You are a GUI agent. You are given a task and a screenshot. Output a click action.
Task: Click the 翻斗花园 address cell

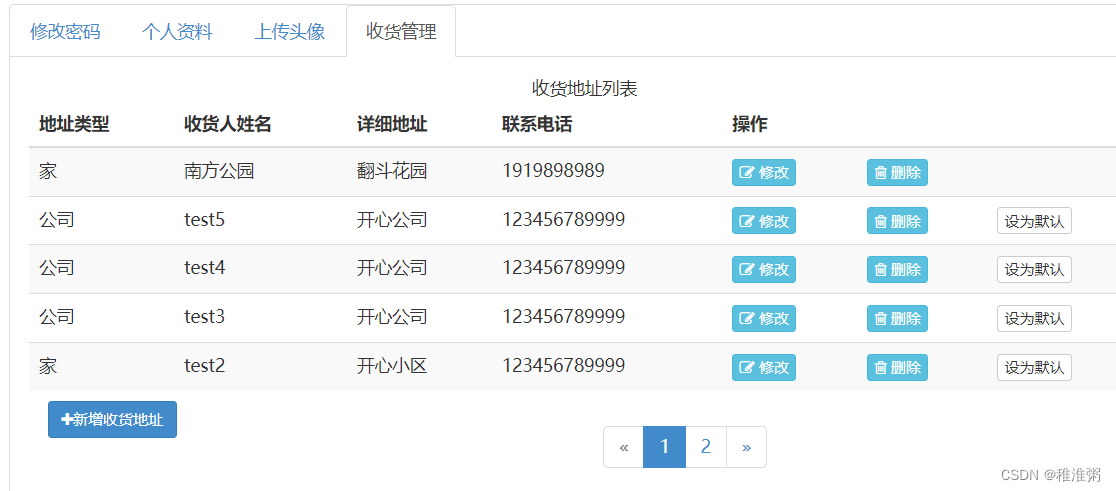tap(392, 171)
